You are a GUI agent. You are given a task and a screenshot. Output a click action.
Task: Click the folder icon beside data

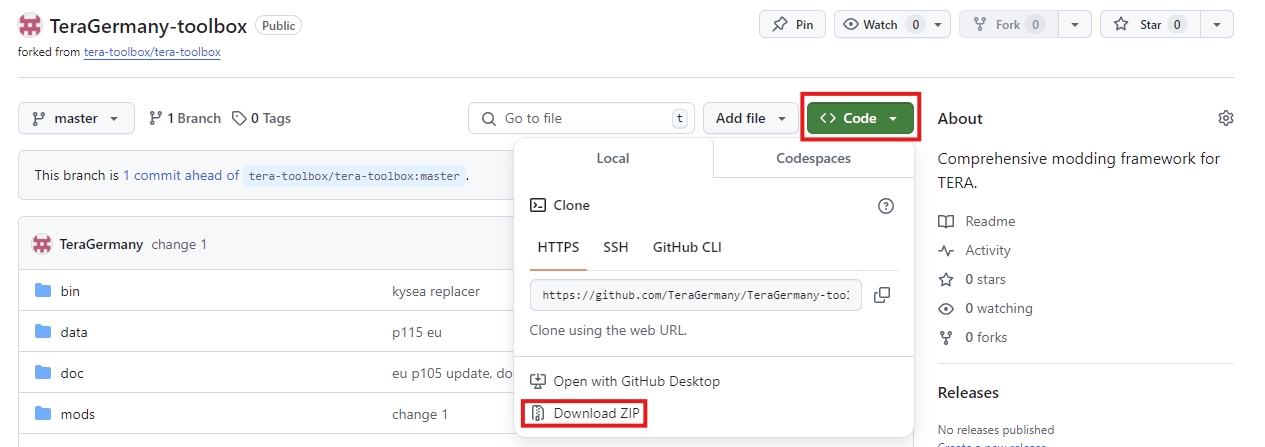tap(43, 332)
